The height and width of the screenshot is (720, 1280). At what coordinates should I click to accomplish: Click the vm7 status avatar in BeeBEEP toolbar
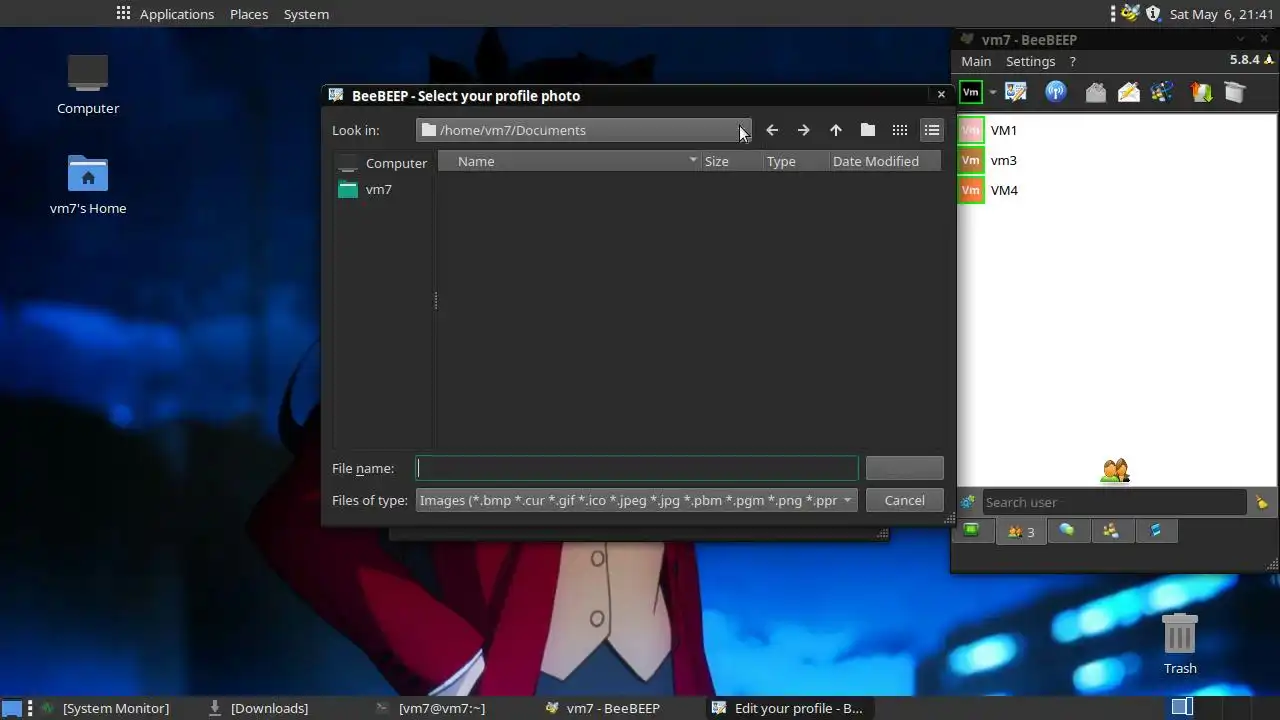[970, 92]
